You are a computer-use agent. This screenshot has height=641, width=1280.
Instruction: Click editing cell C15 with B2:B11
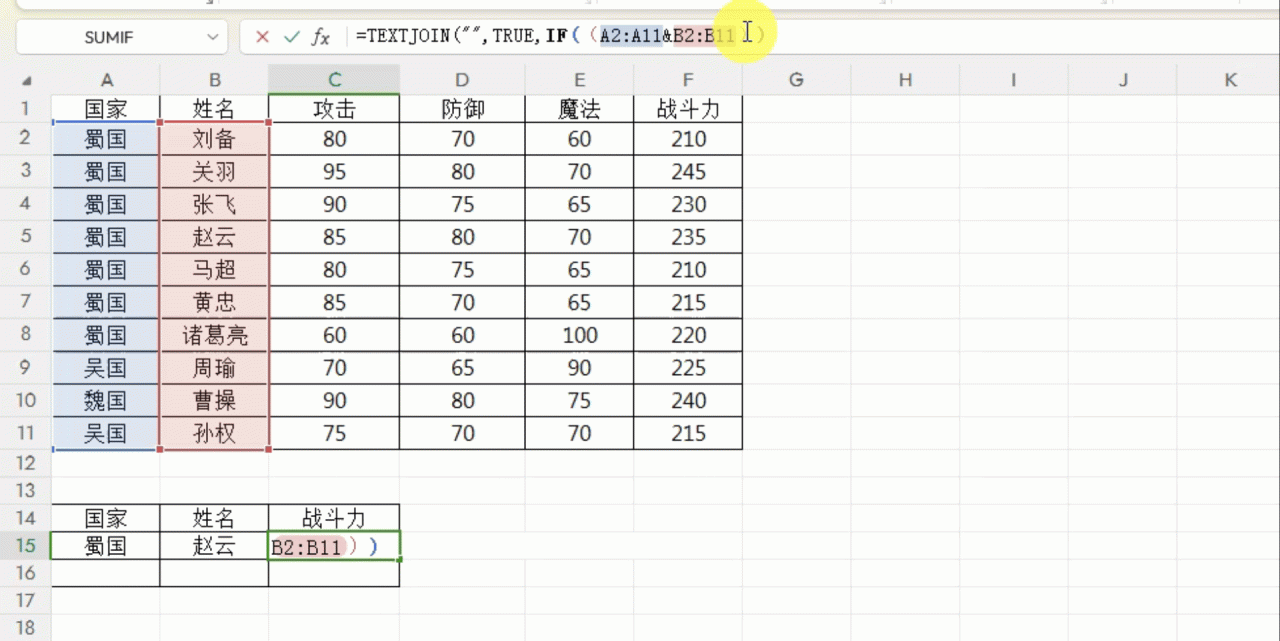coord(334,546)
